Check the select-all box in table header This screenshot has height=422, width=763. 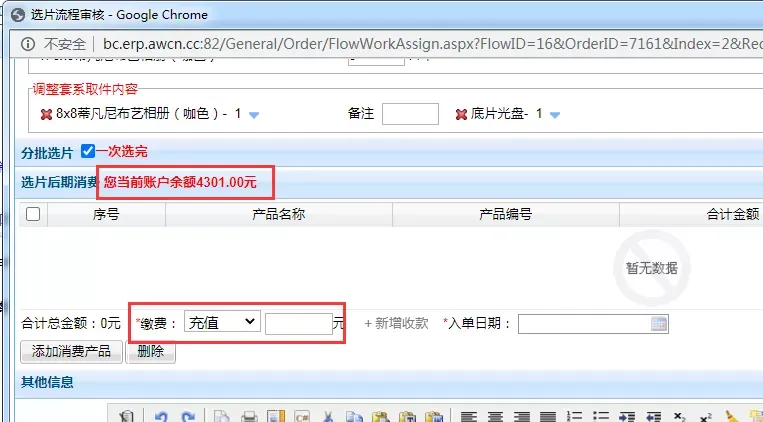pyautogui.click(x=33, y=214)
